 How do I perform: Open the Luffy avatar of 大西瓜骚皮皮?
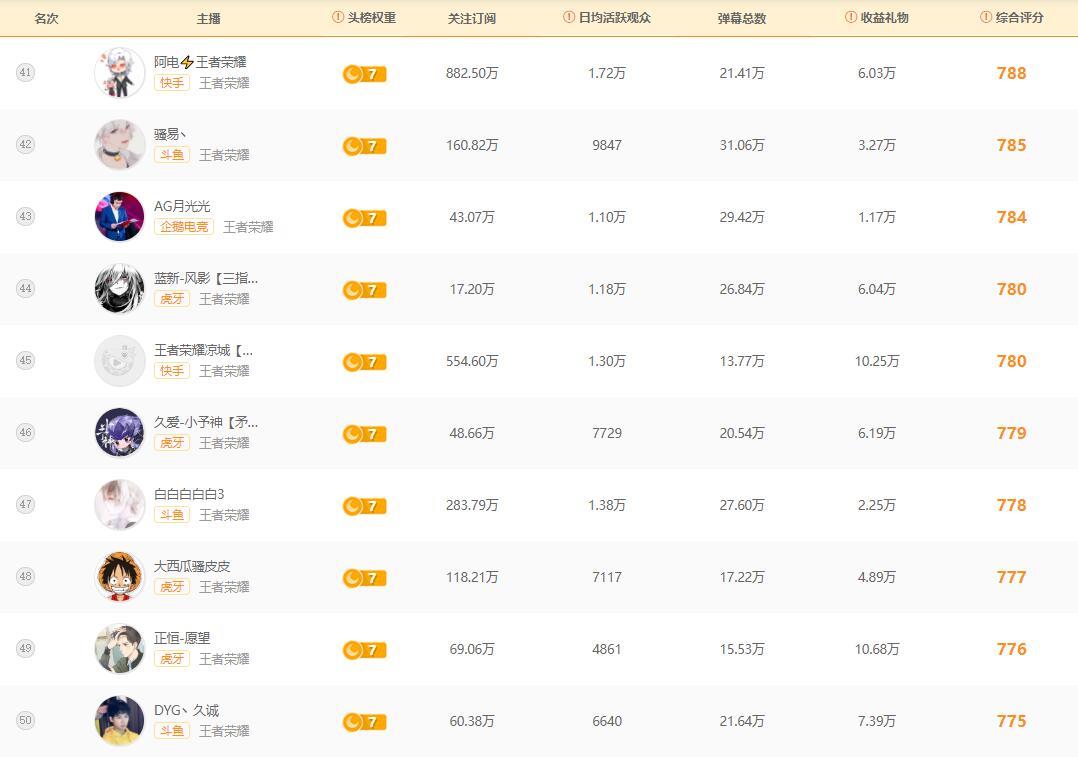(x=119, y=577)
